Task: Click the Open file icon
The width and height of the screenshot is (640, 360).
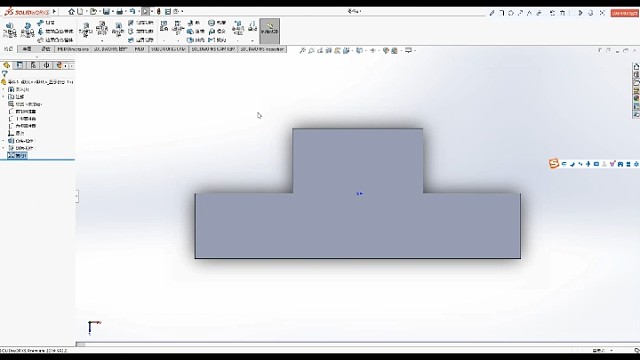Action: coord(93,12)
